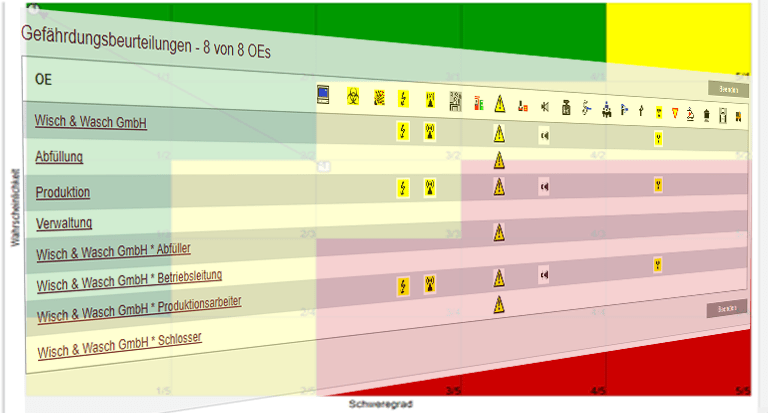
Task: Select the noise speaker icon in header row
Action: click(544, 106)
